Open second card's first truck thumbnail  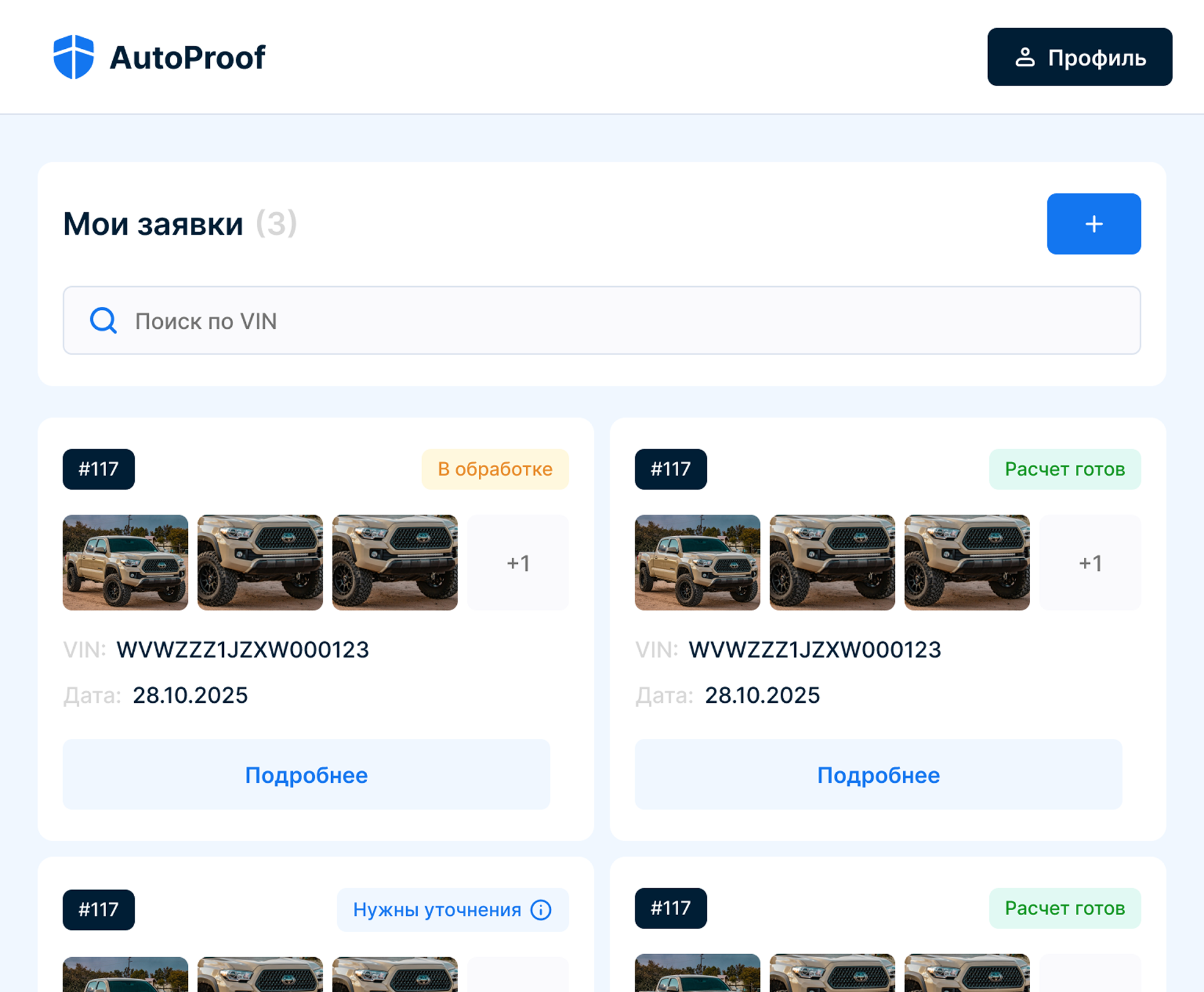697,562
